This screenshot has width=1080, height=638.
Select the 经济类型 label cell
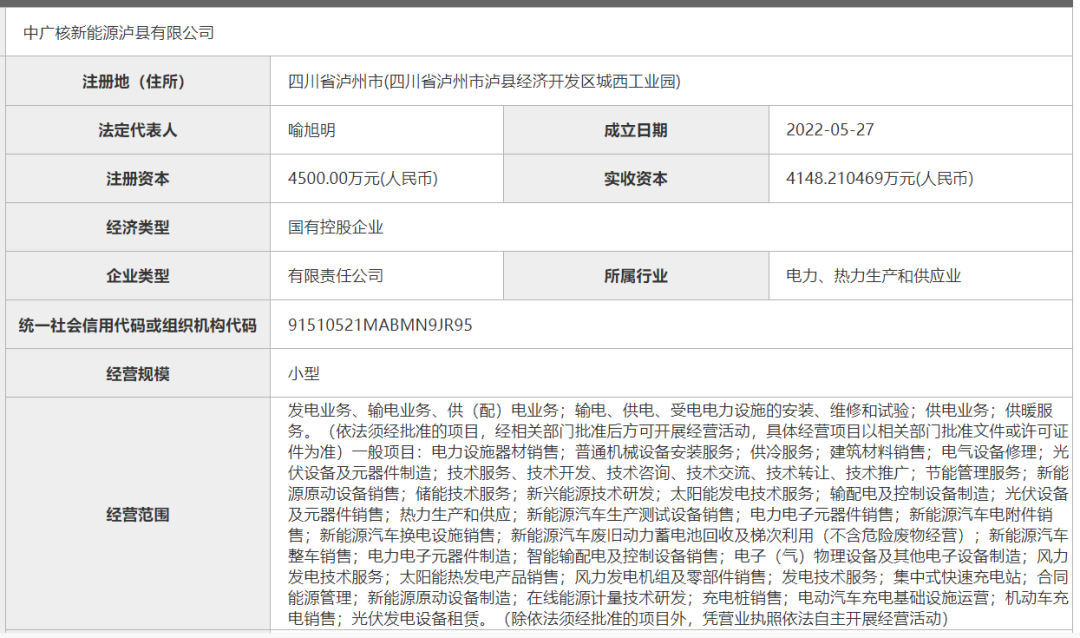point(138,228)
